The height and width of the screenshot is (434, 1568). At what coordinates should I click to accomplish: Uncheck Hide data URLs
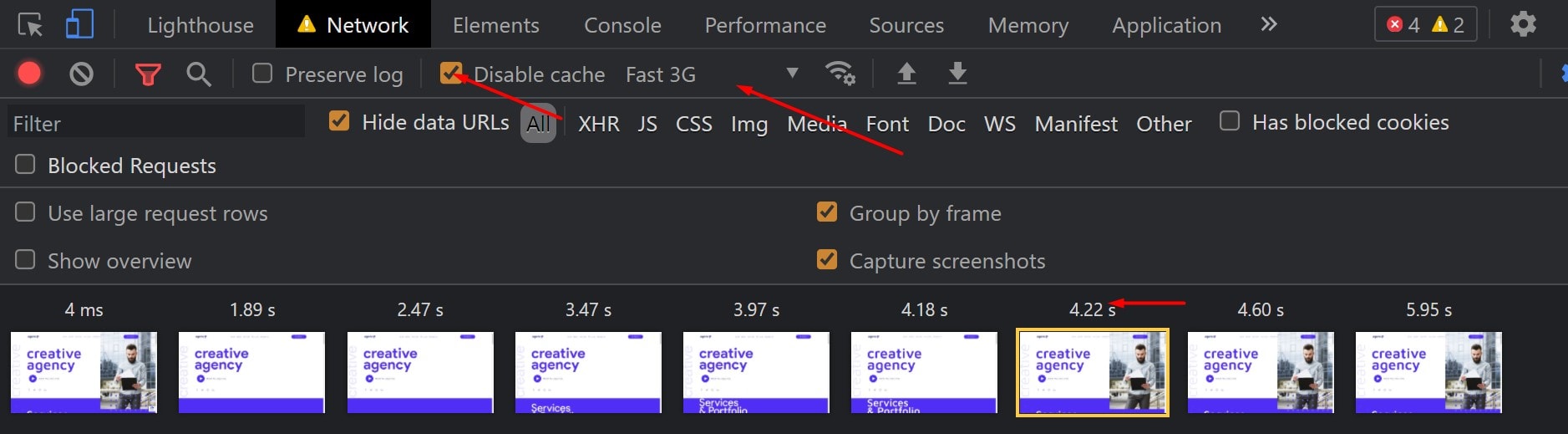click(x=339, y=122)
